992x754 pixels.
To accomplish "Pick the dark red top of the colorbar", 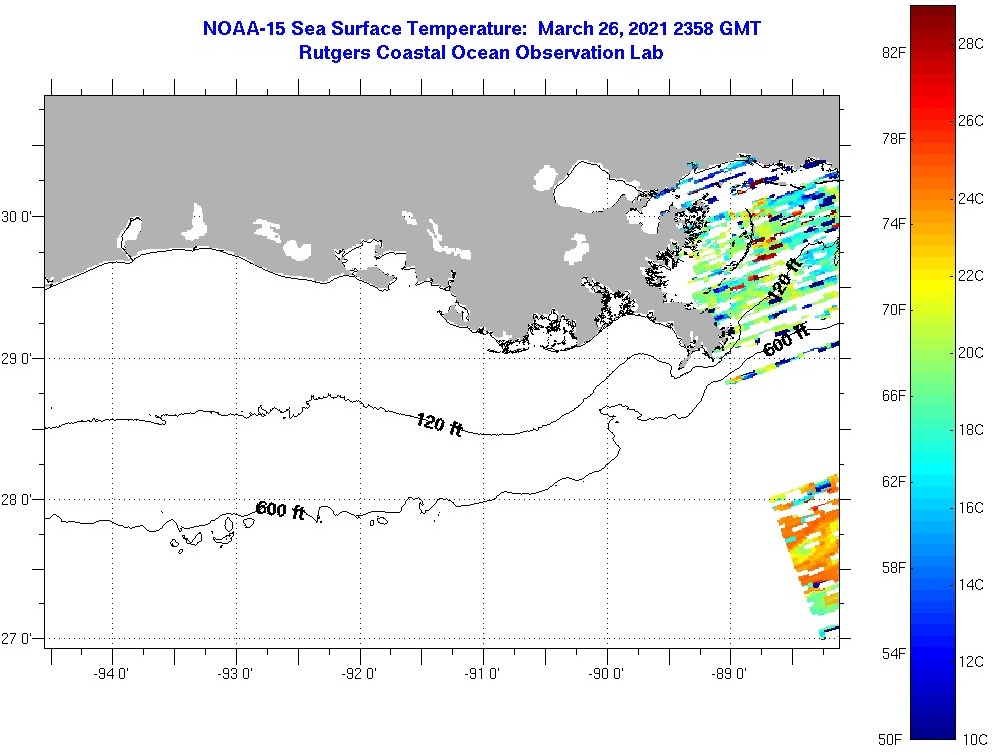I will [x=933, y=16].
